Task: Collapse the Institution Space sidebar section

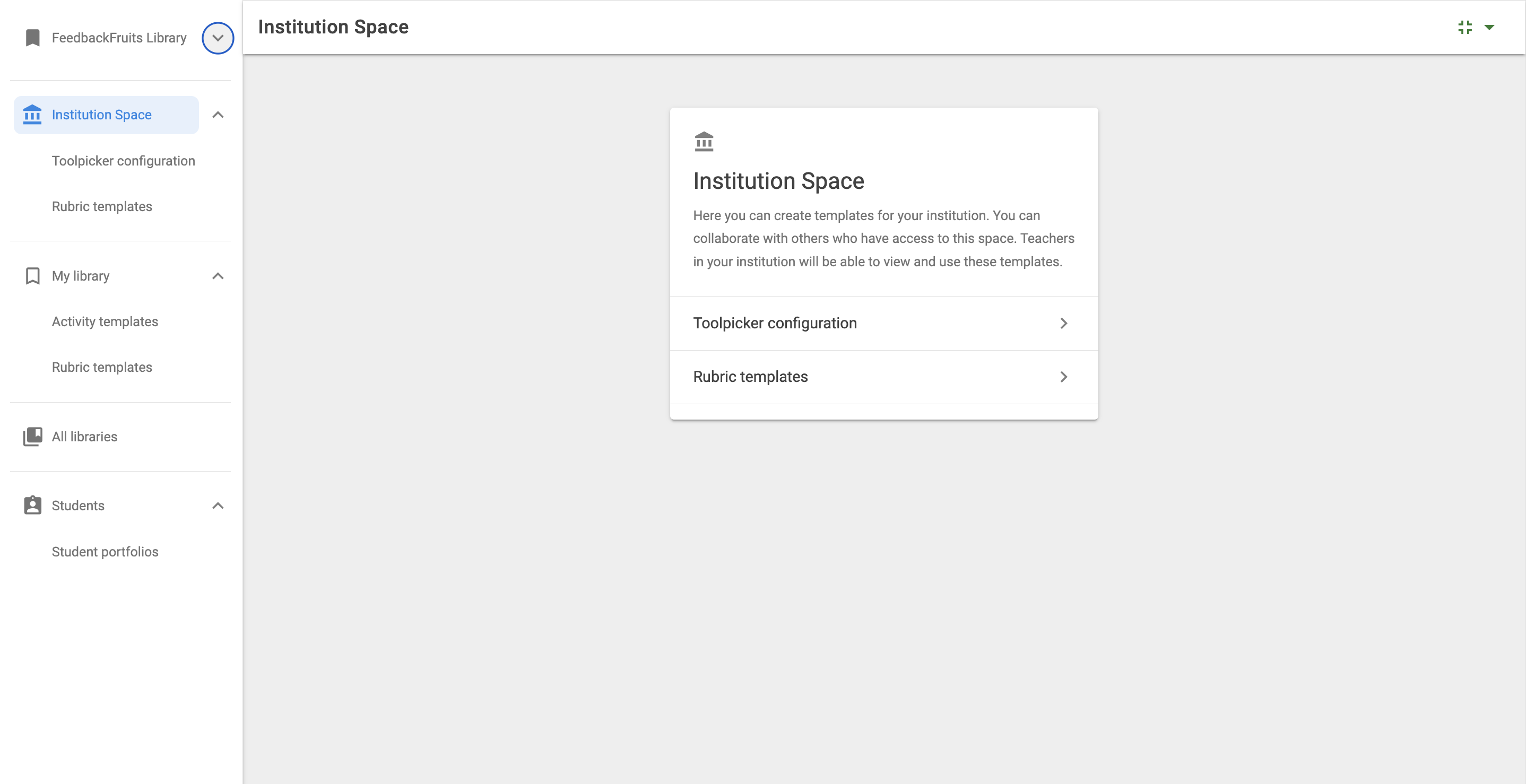Action: click(x=218, y=115)
